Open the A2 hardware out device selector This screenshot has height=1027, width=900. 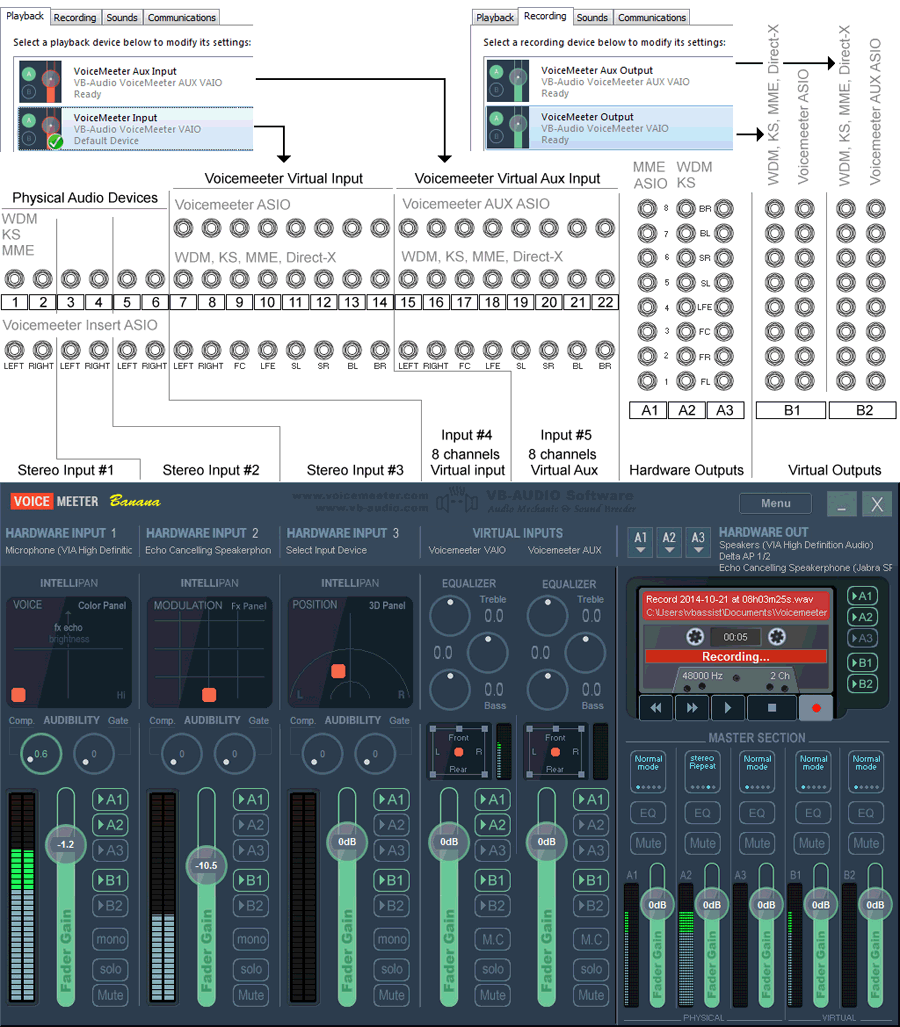pos(669,542)
